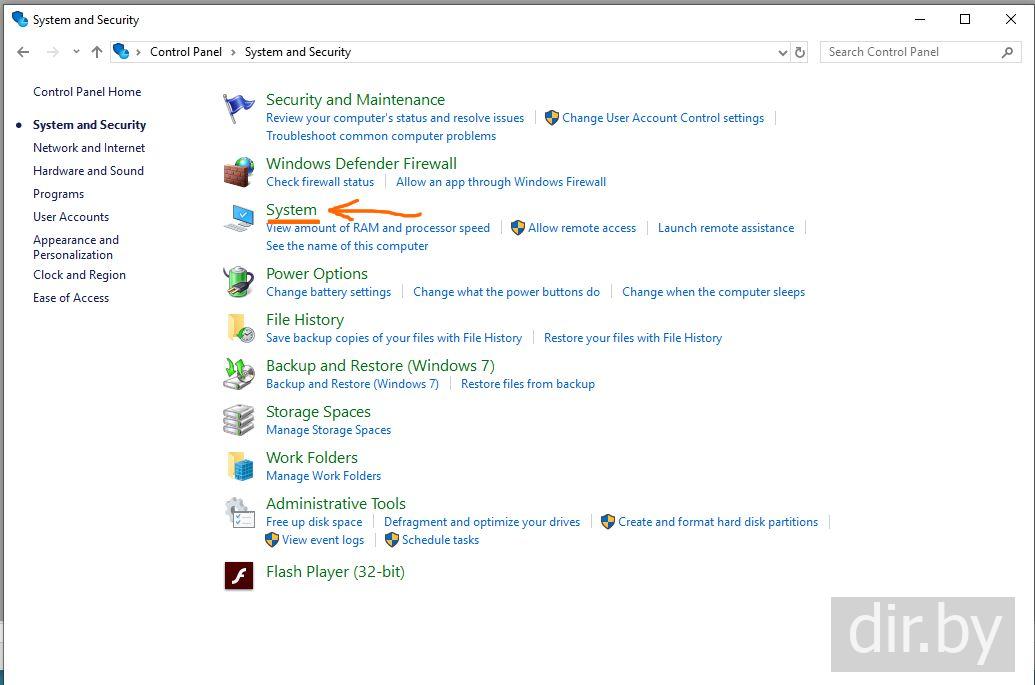Change what the power buttons do
The height and width of the screenshot is (685, 1035).
pos(506,292)
